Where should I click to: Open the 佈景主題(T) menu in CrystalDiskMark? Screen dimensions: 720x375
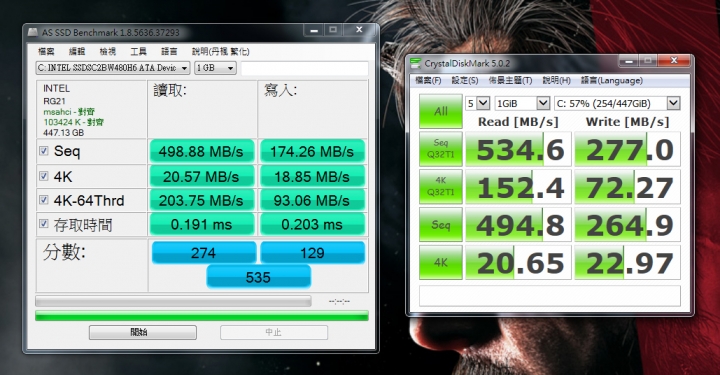click(510, 81)
